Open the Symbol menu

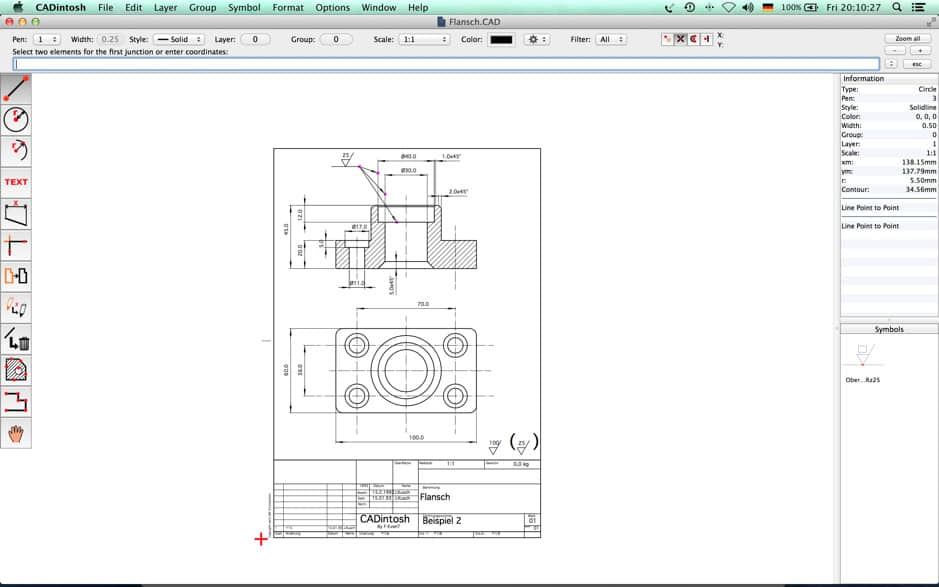244,7
